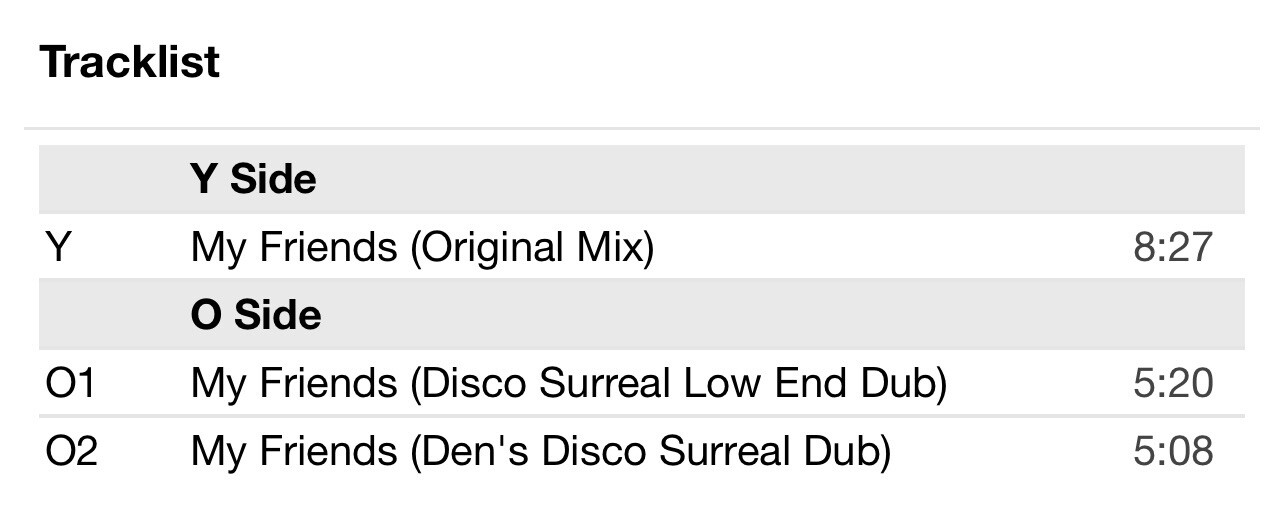Viewport: 1284px width, 521px height.
Task: Click the Tracklist heading
Action: click(130, 62)
